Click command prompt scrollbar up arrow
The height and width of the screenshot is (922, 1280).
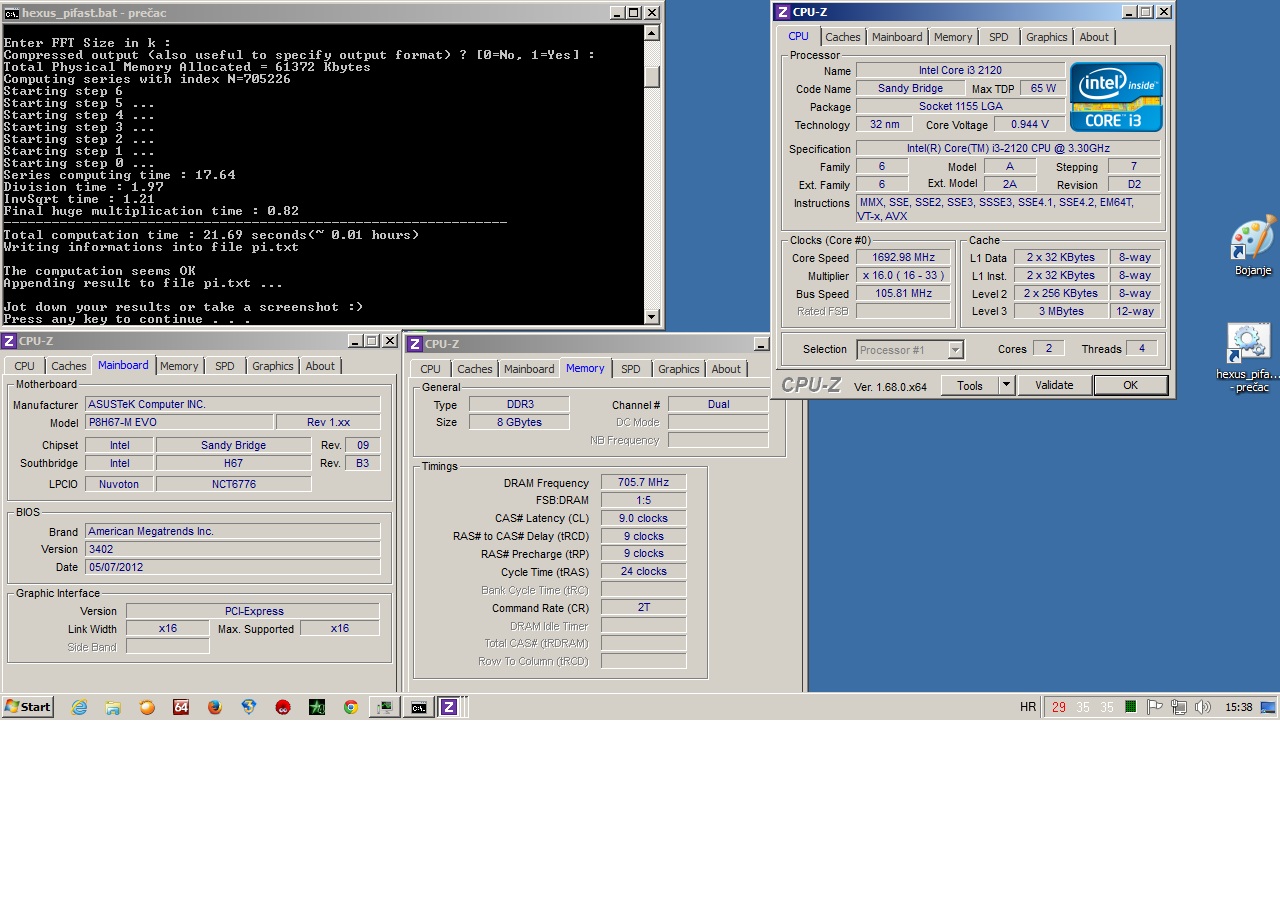(x=652, y=33)
